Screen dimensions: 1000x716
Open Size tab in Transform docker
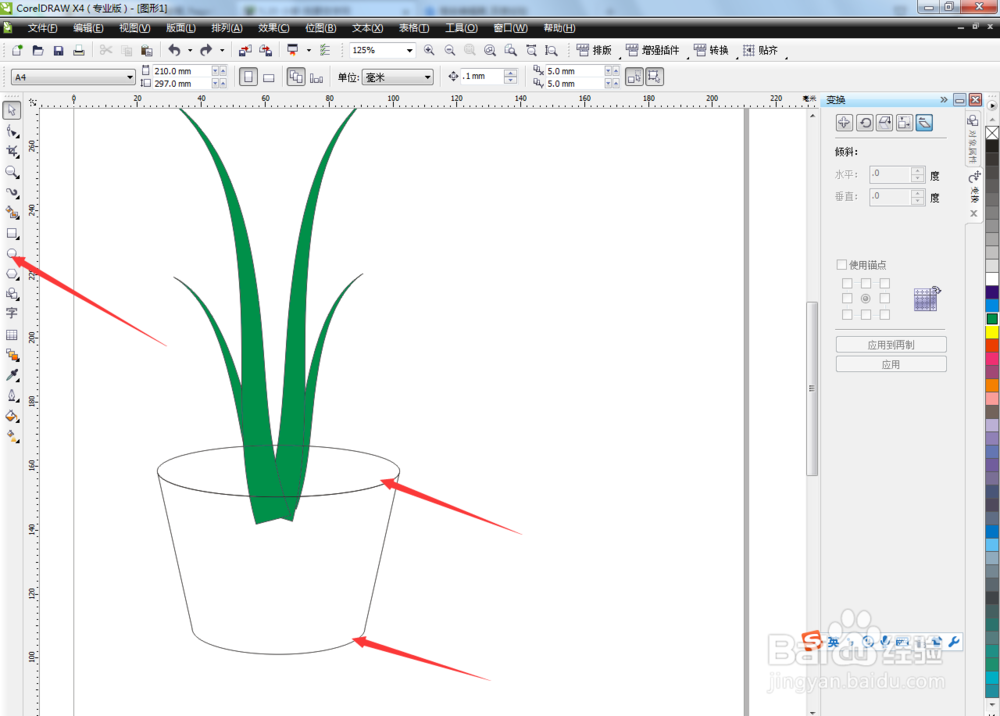tap(904, 123)
